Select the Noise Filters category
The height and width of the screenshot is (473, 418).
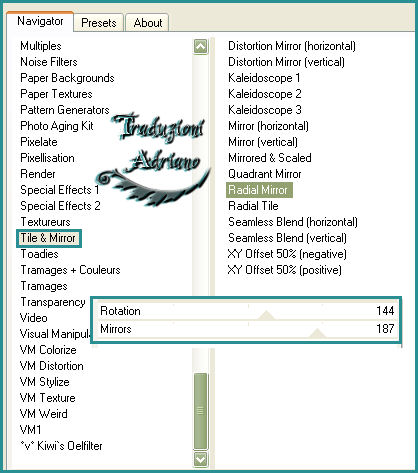click(49, 62)
